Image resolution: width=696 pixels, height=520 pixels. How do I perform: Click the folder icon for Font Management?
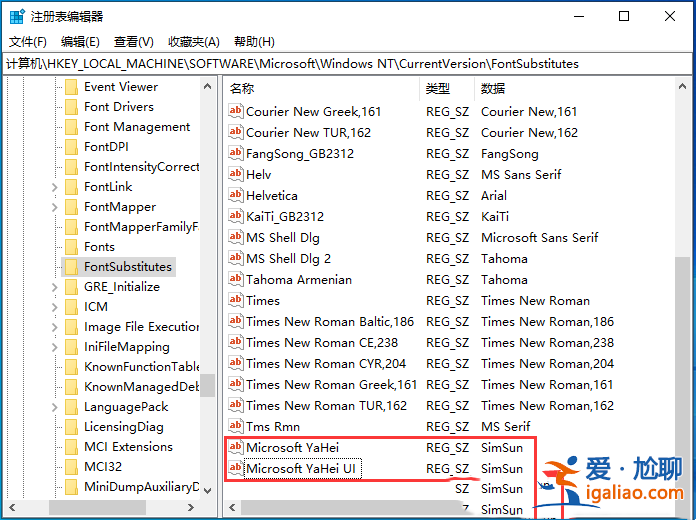71,127
